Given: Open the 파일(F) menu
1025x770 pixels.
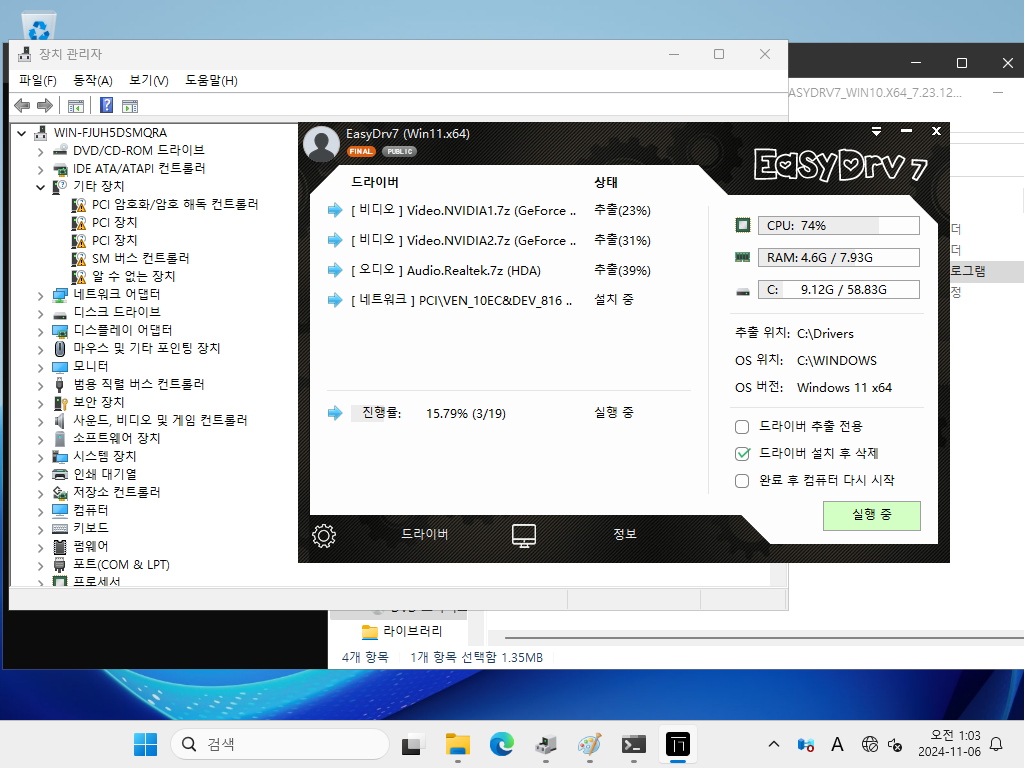Looking at the screenshot, I should point(38,80).
